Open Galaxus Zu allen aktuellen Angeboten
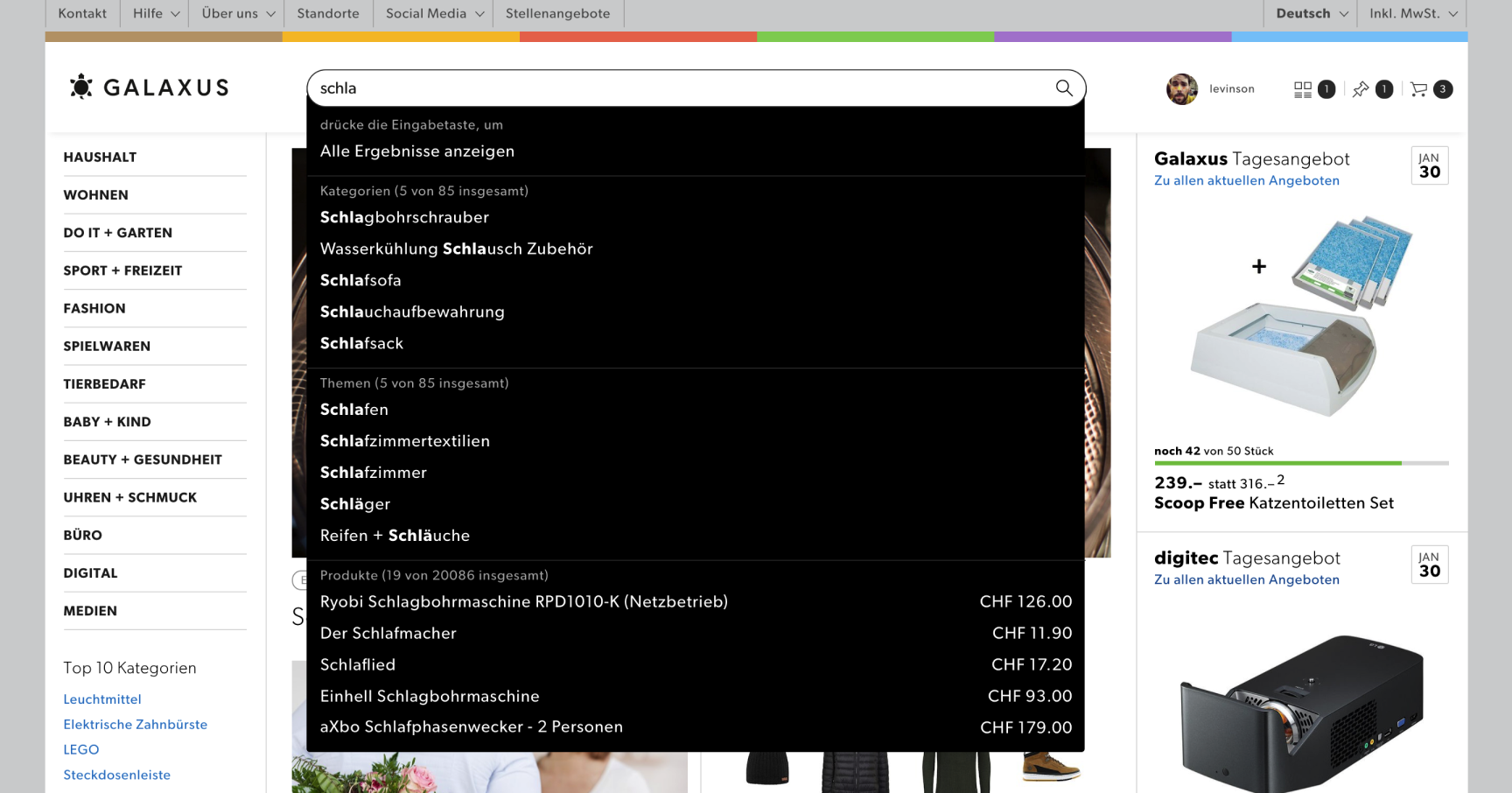Image resolution: width=1512 pixels, height=793 pixels. (1247, 180)
